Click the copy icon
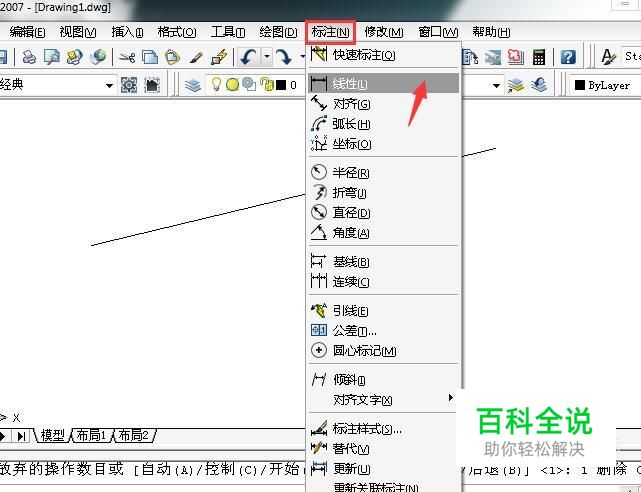The height and width of the screenshot is (492, 641). pos(150,57)
